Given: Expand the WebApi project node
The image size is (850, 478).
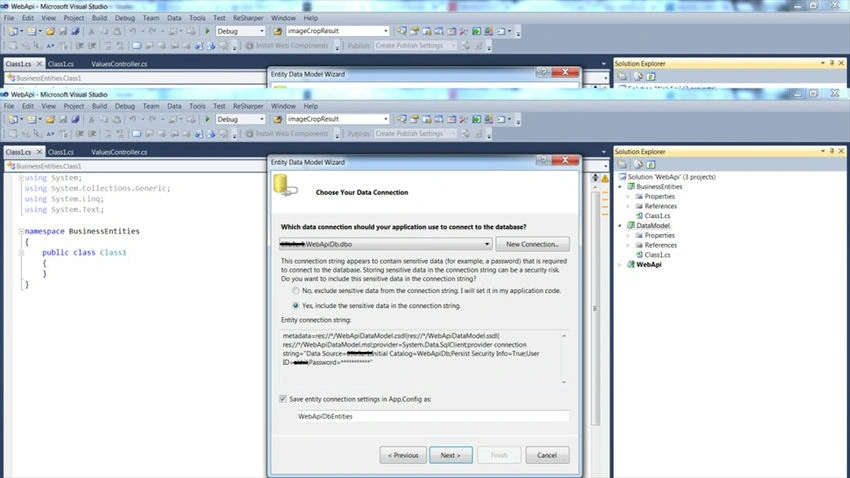Looking at the screenshot, I should click(x=620, y=264).
